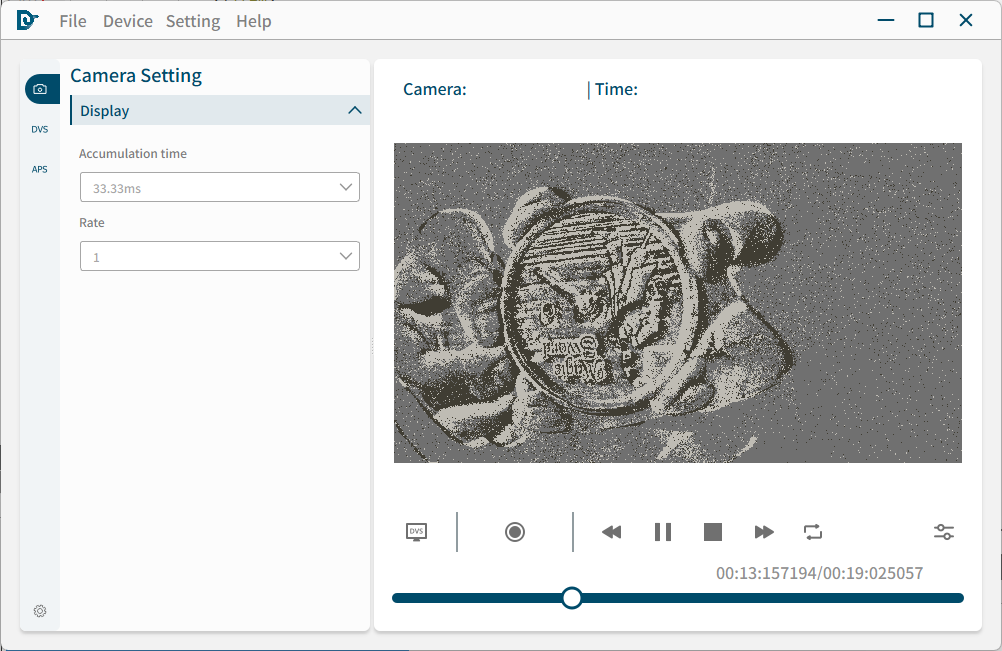Open the Device menu

point(128,21)
